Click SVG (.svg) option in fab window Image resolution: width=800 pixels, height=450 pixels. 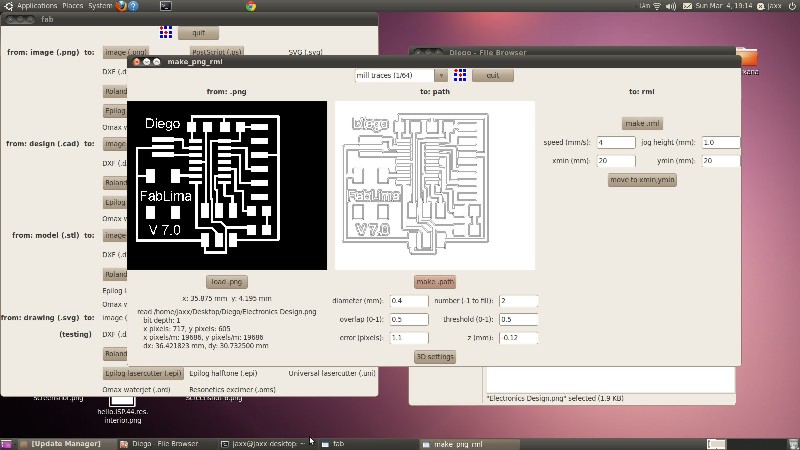click(305, 52)
